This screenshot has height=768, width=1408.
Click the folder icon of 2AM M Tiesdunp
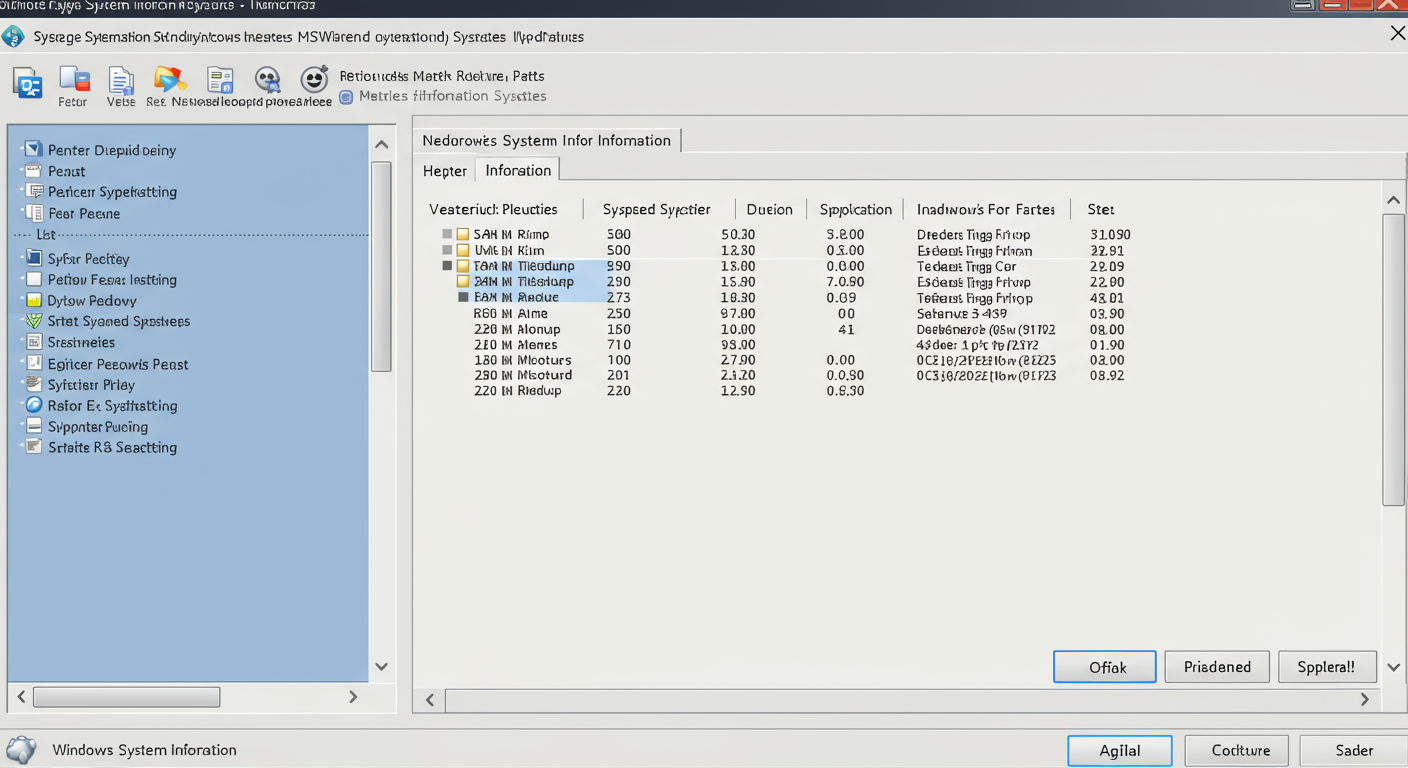(463, 282)
